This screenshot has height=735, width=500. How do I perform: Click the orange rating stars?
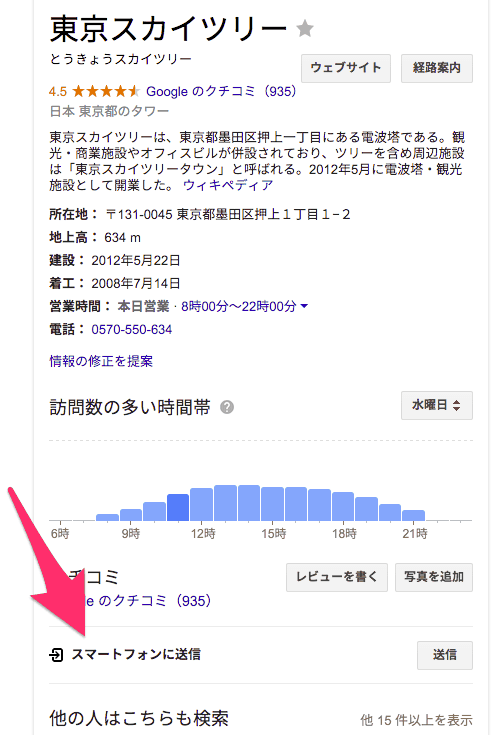[105, 91]
